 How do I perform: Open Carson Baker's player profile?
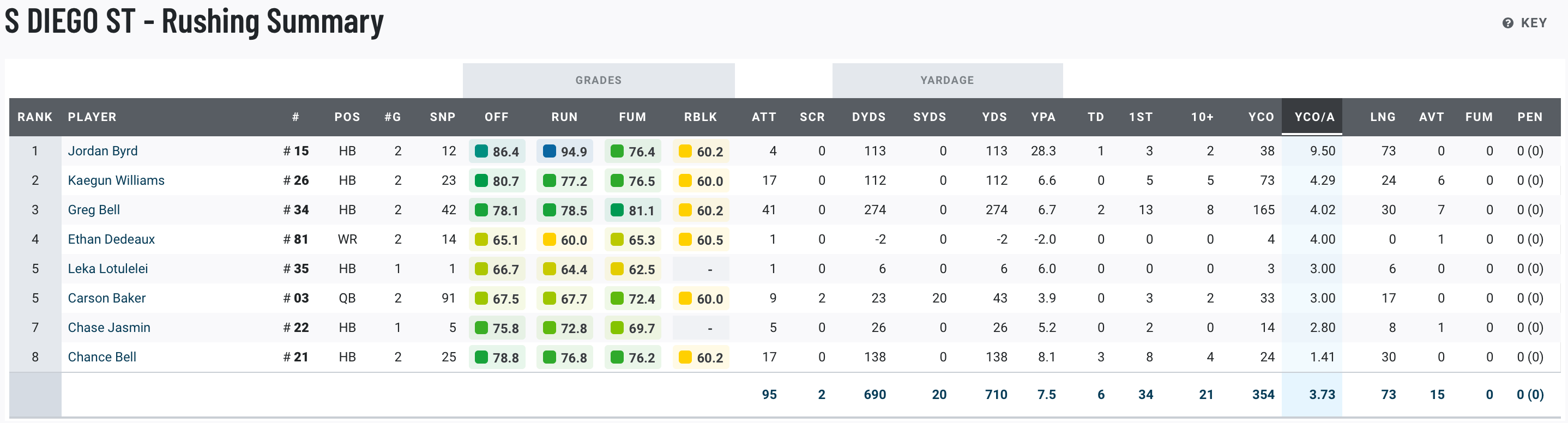tap(106, 298)
